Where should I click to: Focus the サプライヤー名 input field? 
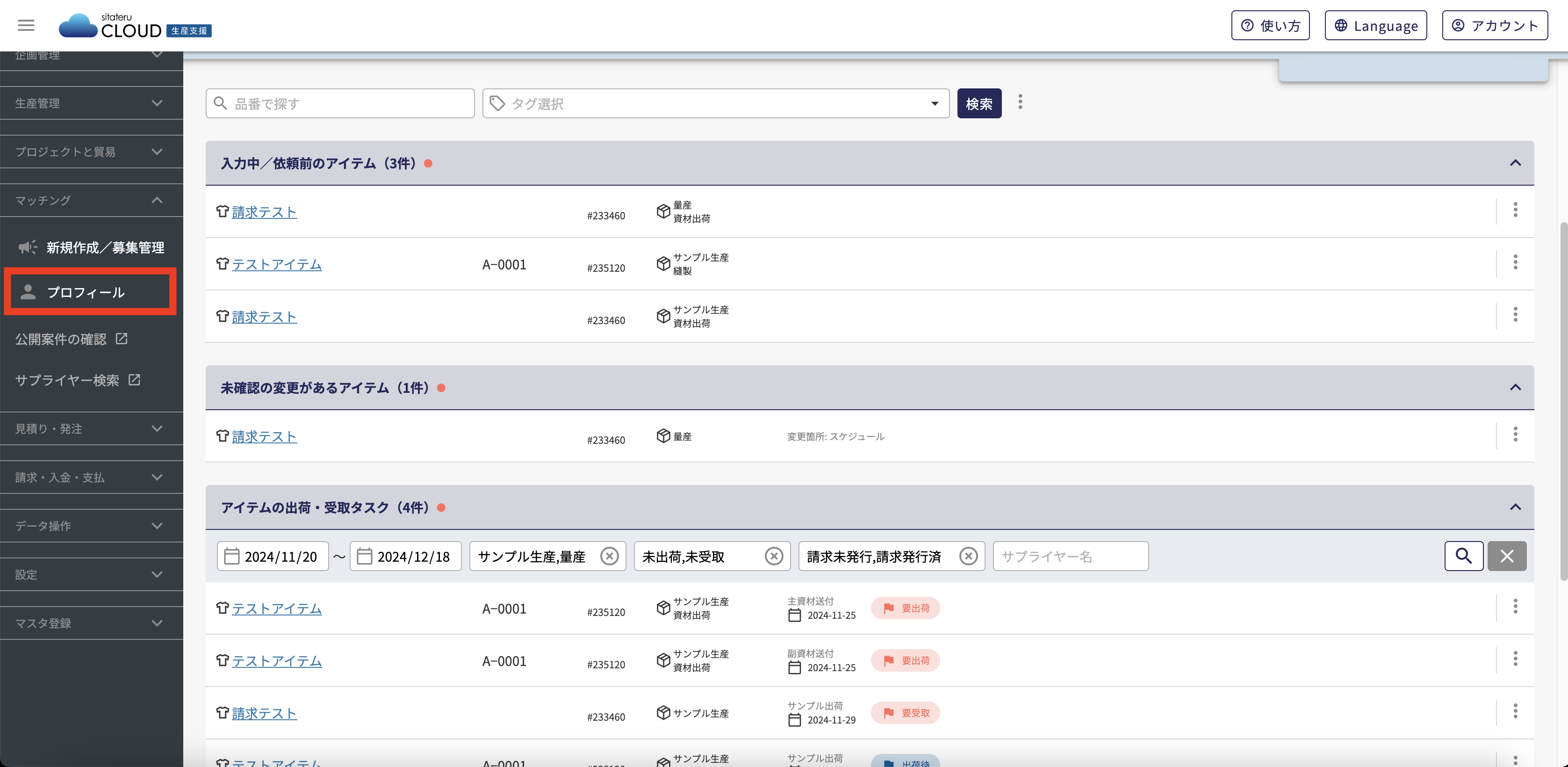click(1071, 557)
